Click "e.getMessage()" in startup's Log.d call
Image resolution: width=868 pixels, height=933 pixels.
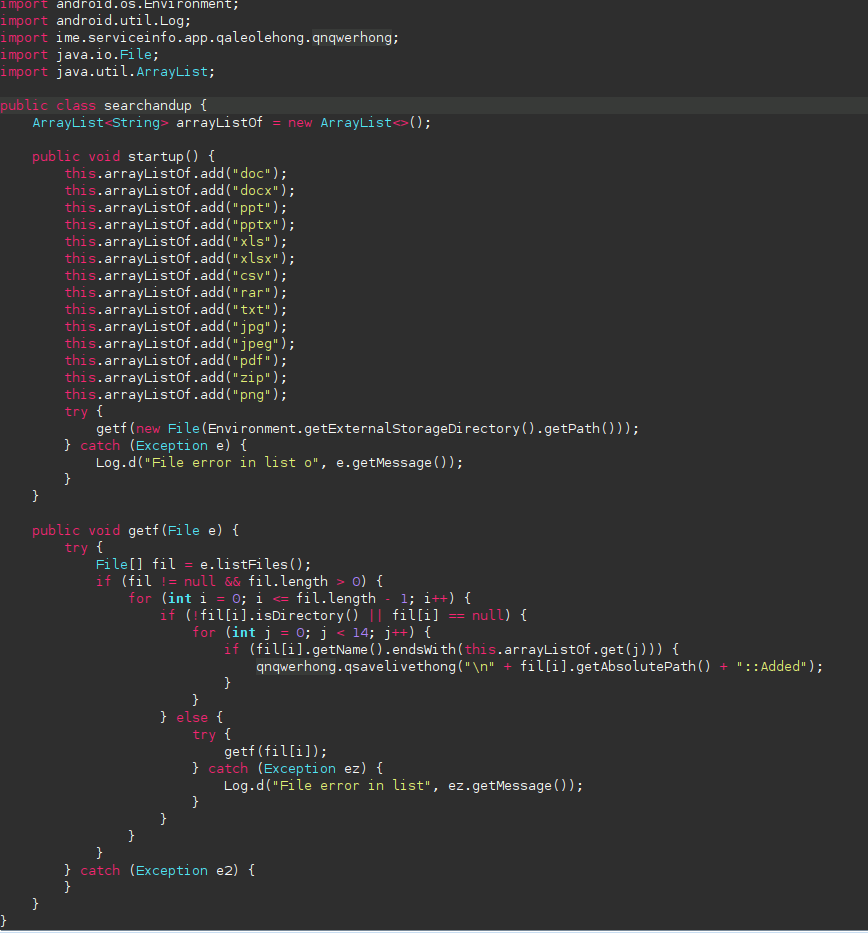(391, 463)
